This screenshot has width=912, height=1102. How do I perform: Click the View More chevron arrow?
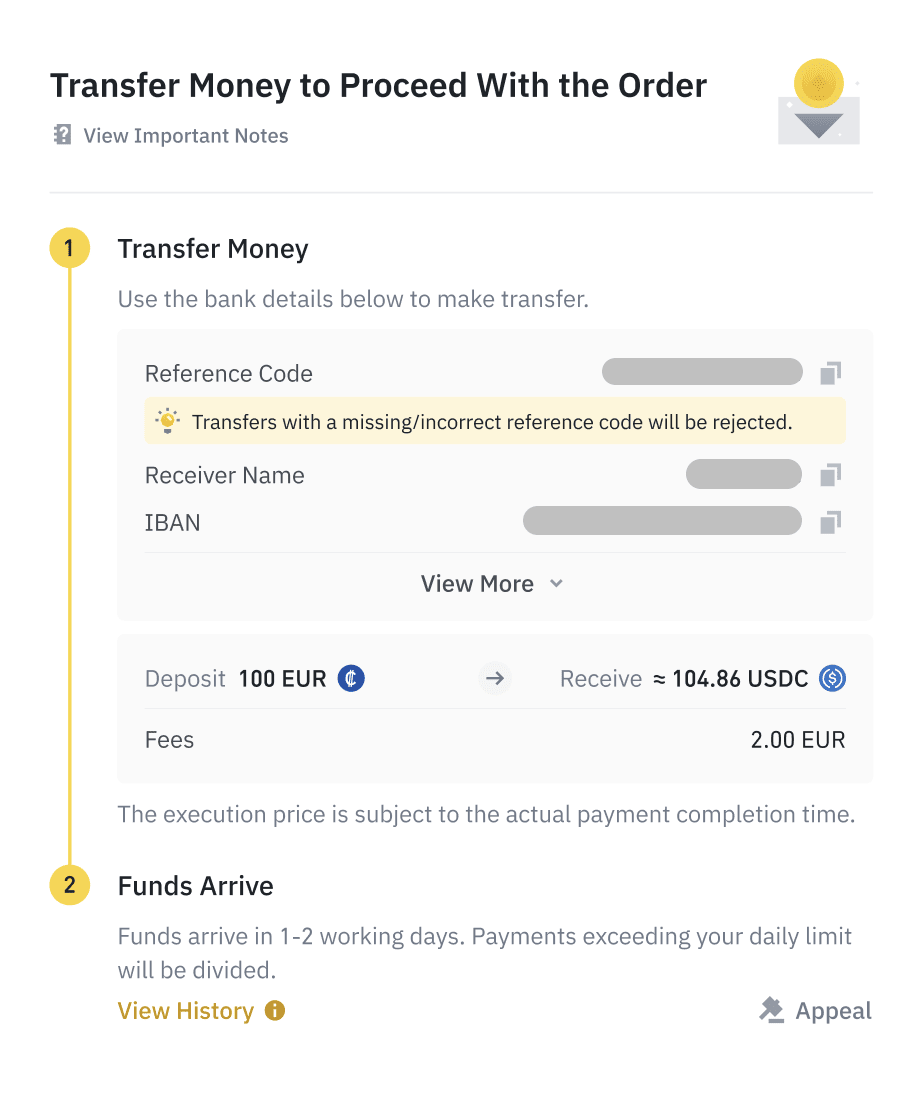(x=557, y=584)
